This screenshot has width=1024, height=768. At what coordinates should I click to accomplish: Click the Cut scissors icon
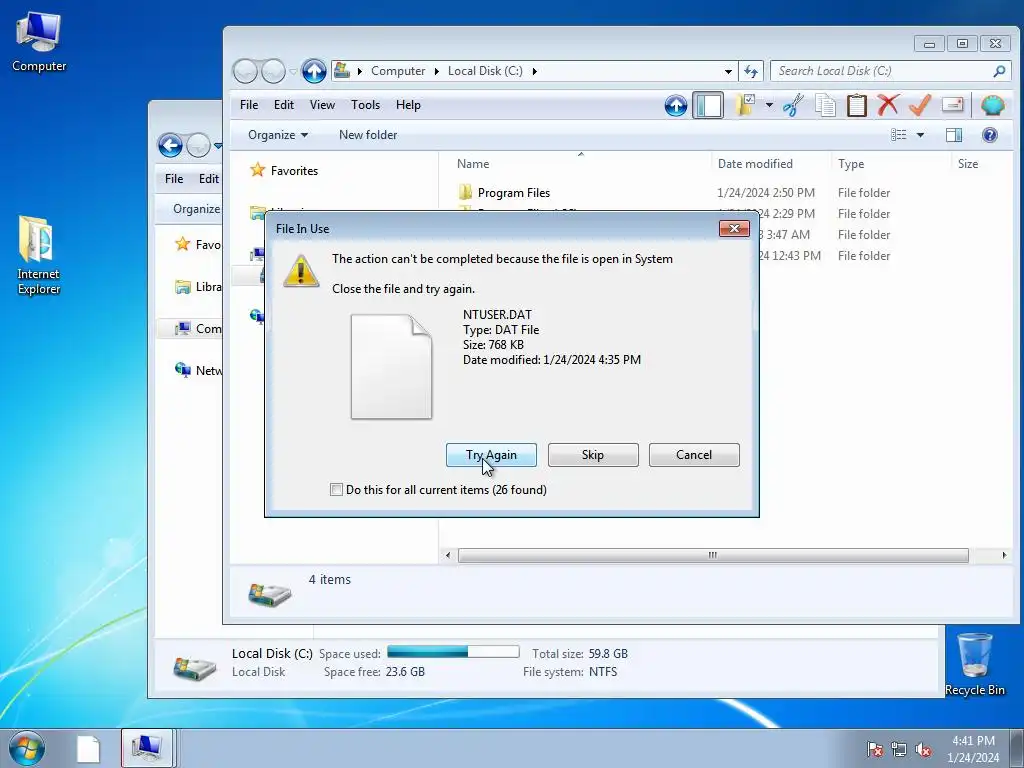pyautogui.click(x=793, y=105)
